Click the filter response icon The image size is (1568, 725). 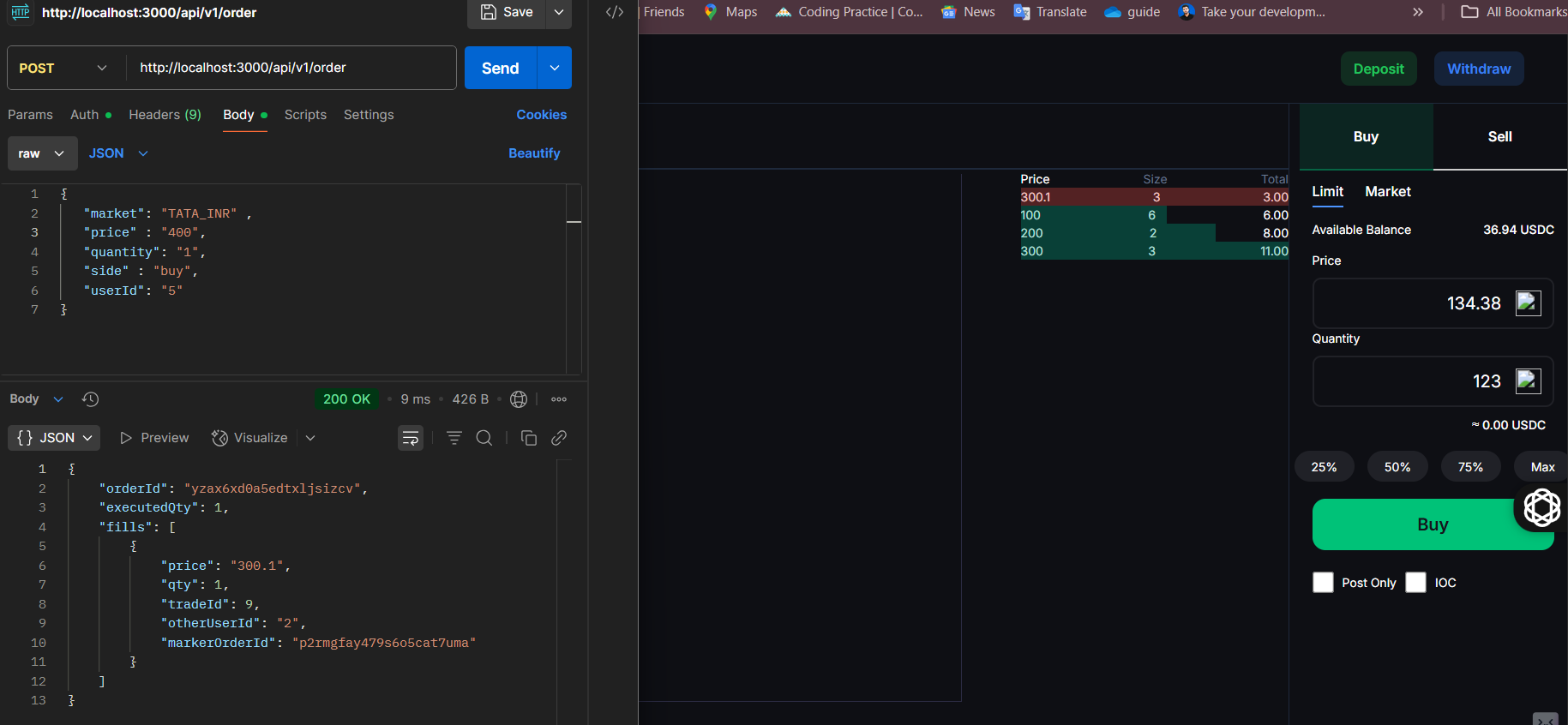(x=454, y=438)
